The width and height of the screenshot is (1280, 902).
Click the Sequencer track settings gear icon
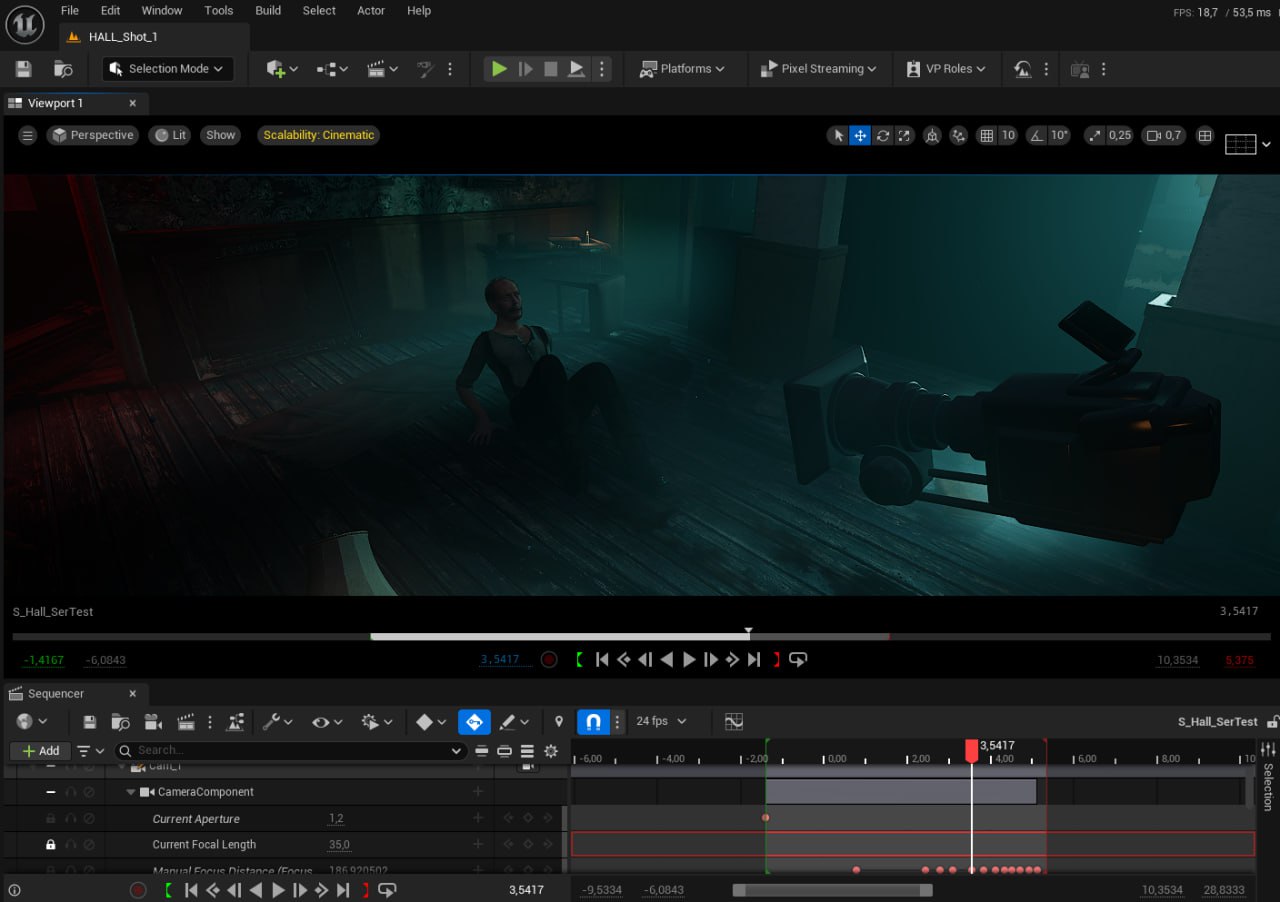[551, 751]
